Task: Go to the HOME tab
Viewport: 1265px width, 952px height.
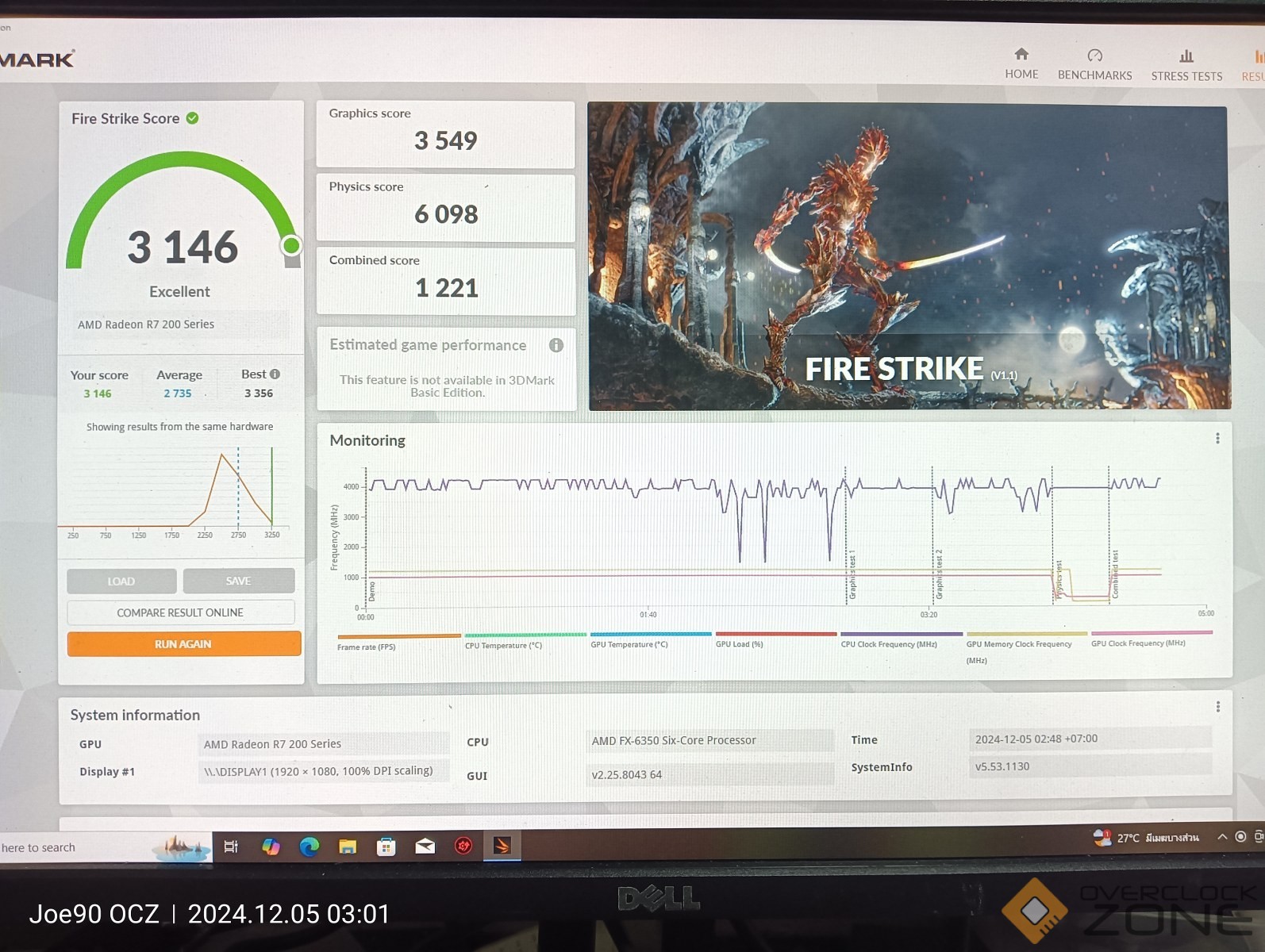Action: [1021, 63]
